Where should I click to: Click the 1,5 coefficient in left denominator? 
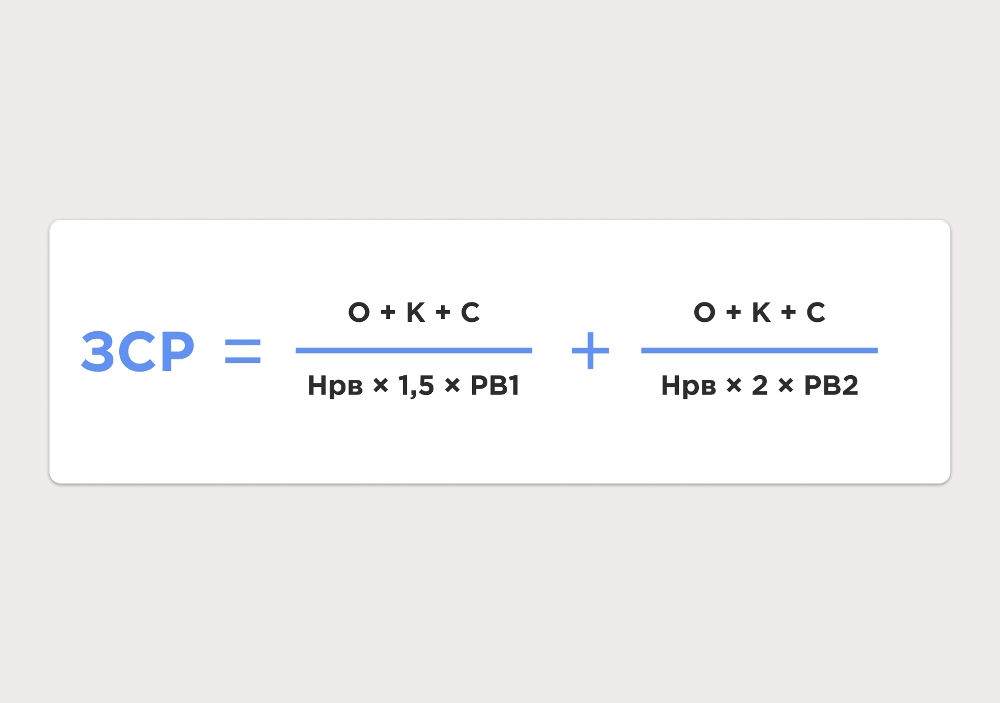pos(416,386)
